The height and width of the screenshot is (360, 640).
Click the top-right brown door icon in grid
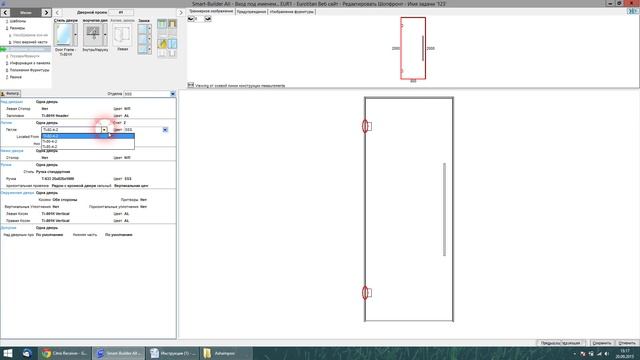pos(172,24)
